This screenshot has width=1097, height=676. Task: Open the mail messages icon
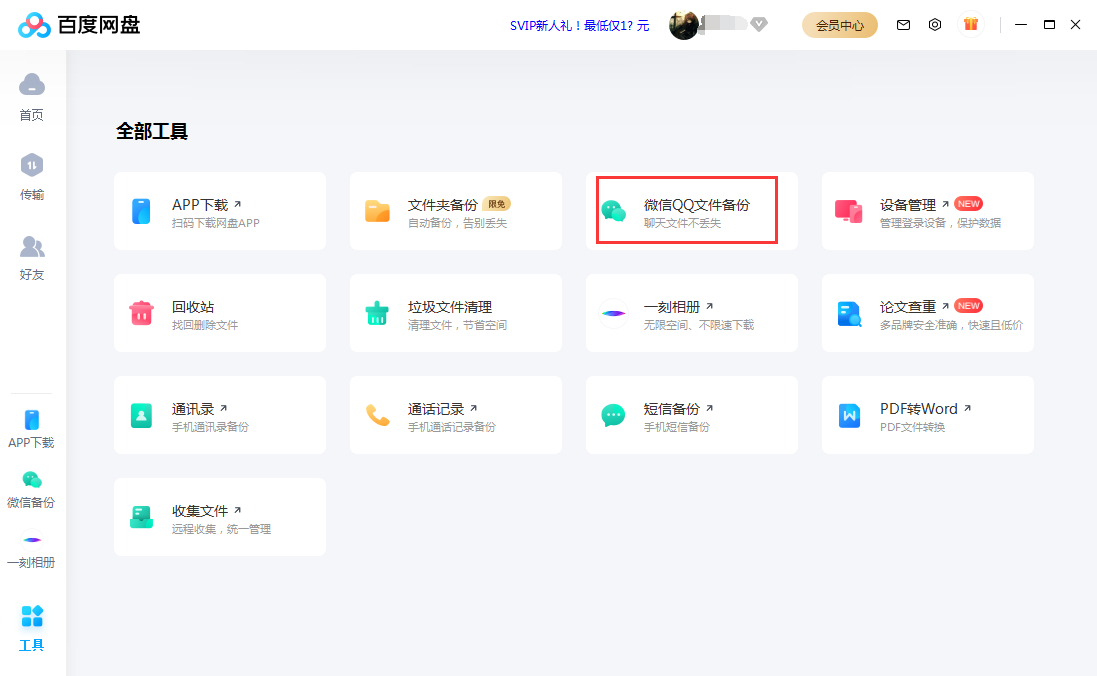point(903,25)
